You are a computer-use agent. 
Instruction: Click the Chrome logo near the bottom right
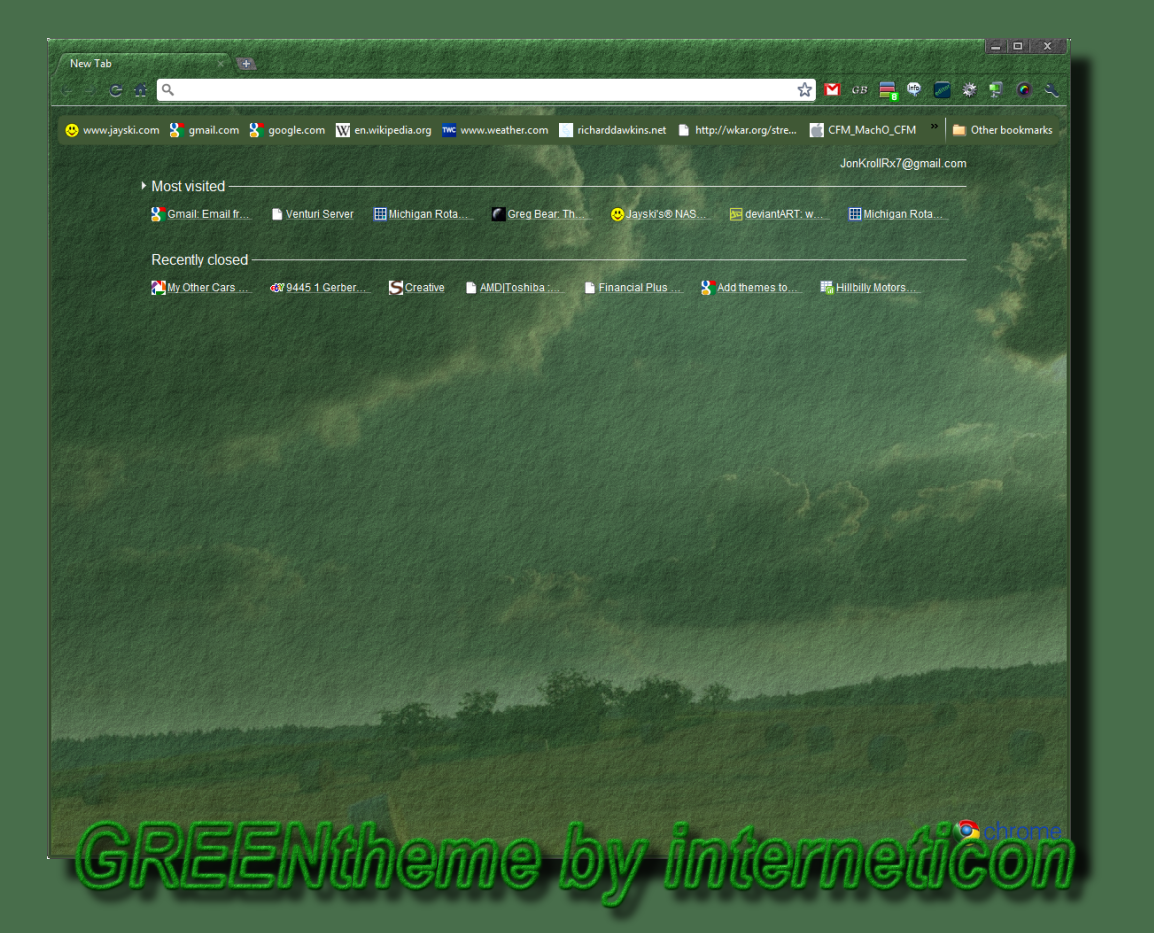[967, 830]
